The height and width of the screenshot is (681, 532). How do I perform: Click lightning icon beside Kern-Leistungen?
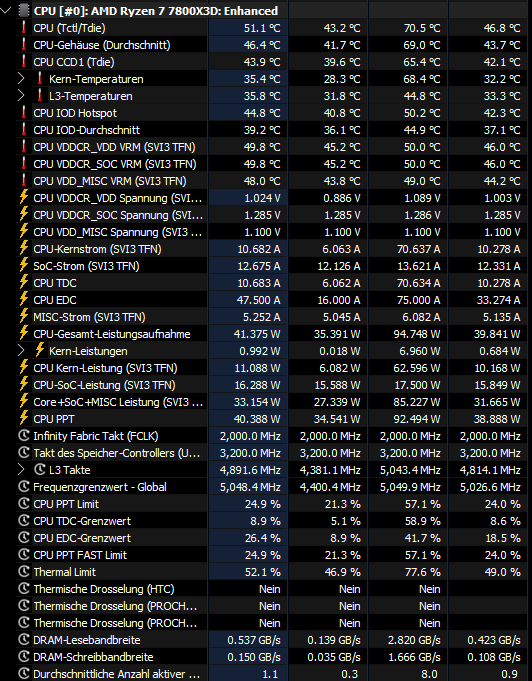click(x=40, y=350)
